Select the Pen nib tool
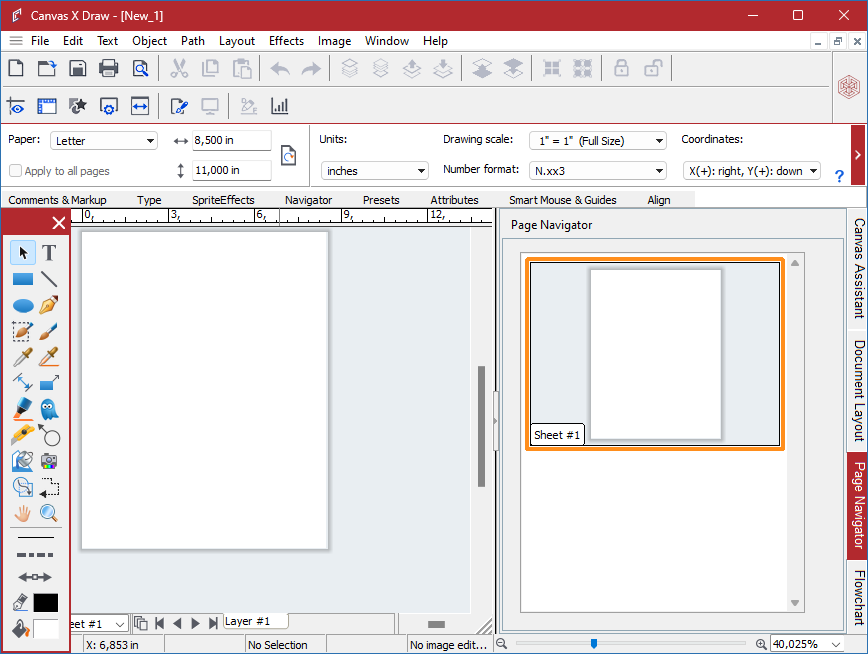 (x=49, y=305)
